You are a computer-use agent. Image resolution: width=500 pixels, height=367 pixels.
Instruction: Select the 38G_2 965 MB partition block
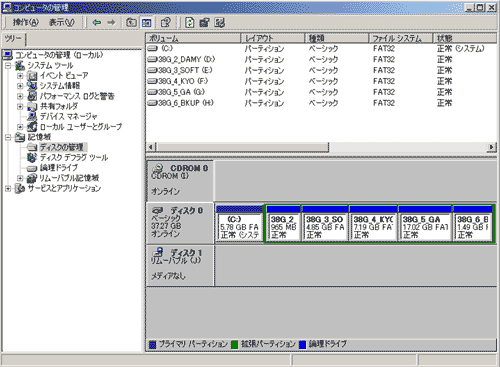tap(283, 223)
